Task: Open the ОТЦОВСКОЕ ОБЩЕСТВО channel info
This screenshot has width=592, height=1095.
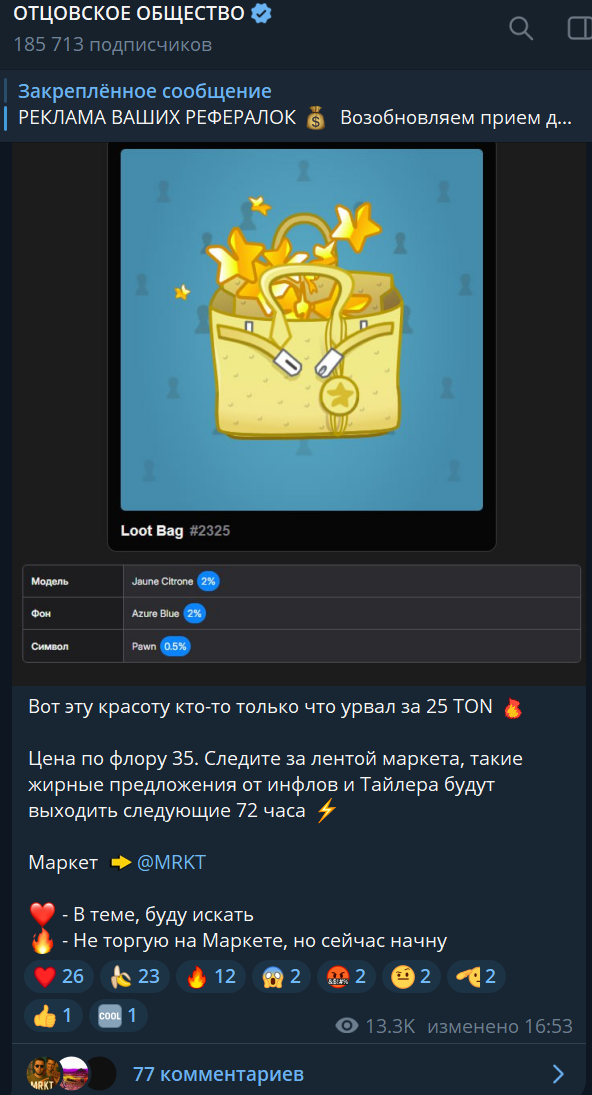Action: click(x=129, y=13)
